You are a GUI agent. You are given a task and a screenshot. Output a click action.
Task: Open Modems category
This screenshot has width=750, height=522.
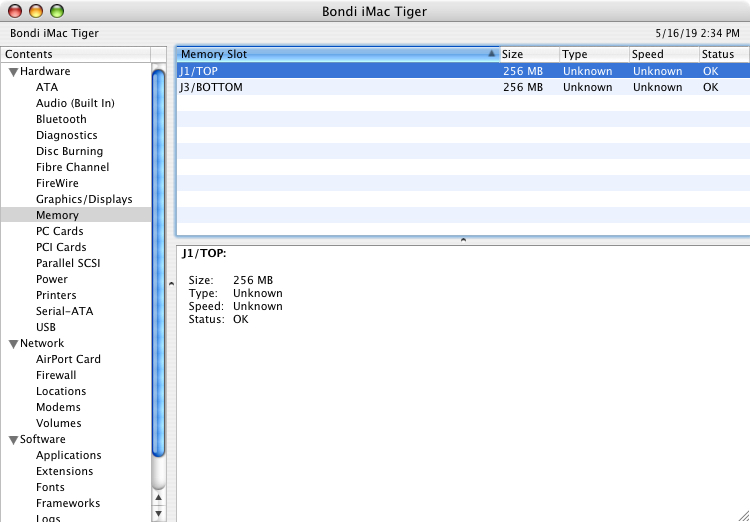[x=58, y=407]
